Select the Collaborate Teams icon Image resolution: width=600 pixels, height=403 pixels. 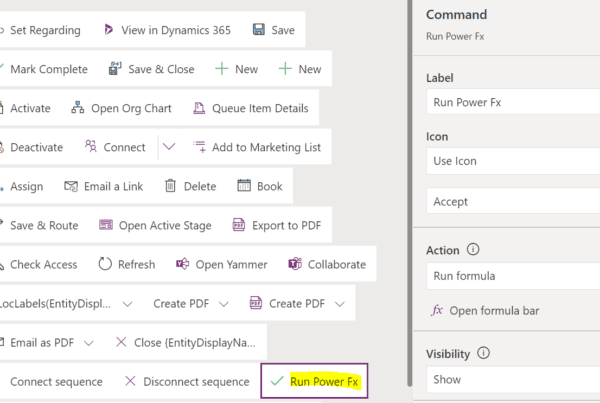[x=295, y=264]
